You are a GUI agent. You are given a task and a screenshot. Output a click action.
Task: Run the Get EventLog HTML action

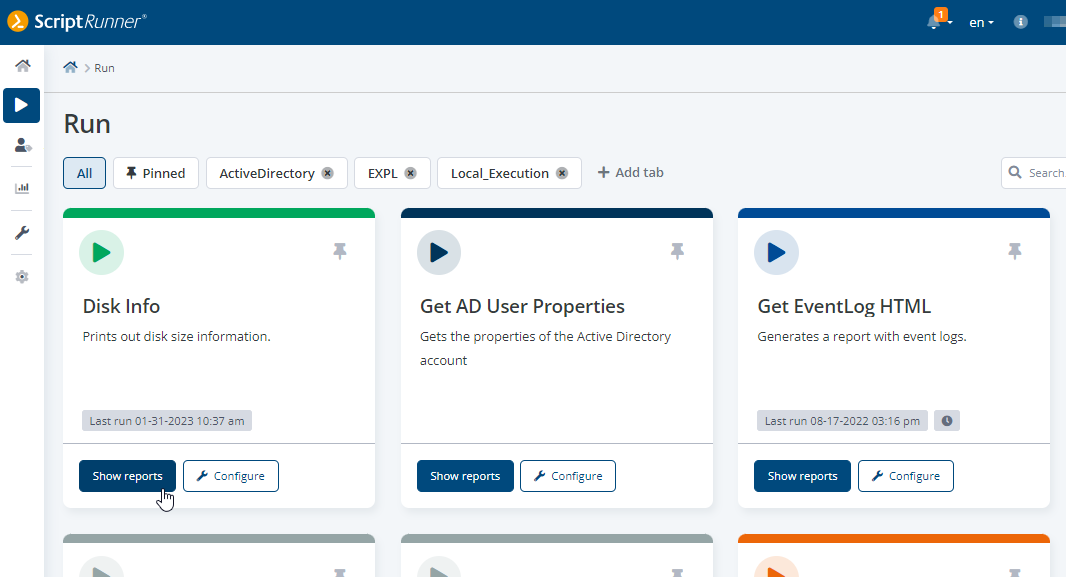[x=776, y=253]
